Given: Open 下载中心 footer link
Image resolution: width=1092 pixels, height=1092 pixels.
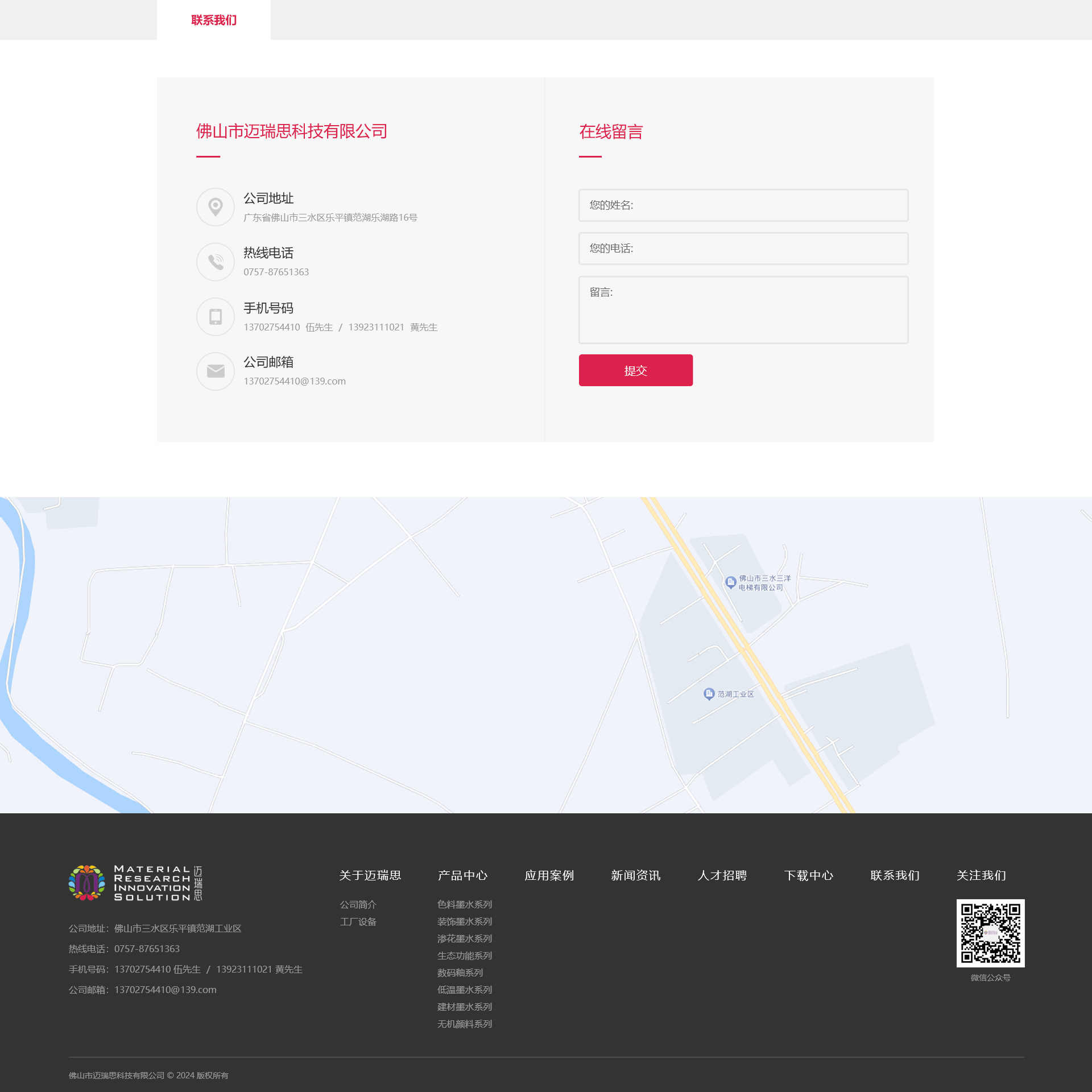Looking at the screenshot, I should (808, 875).
